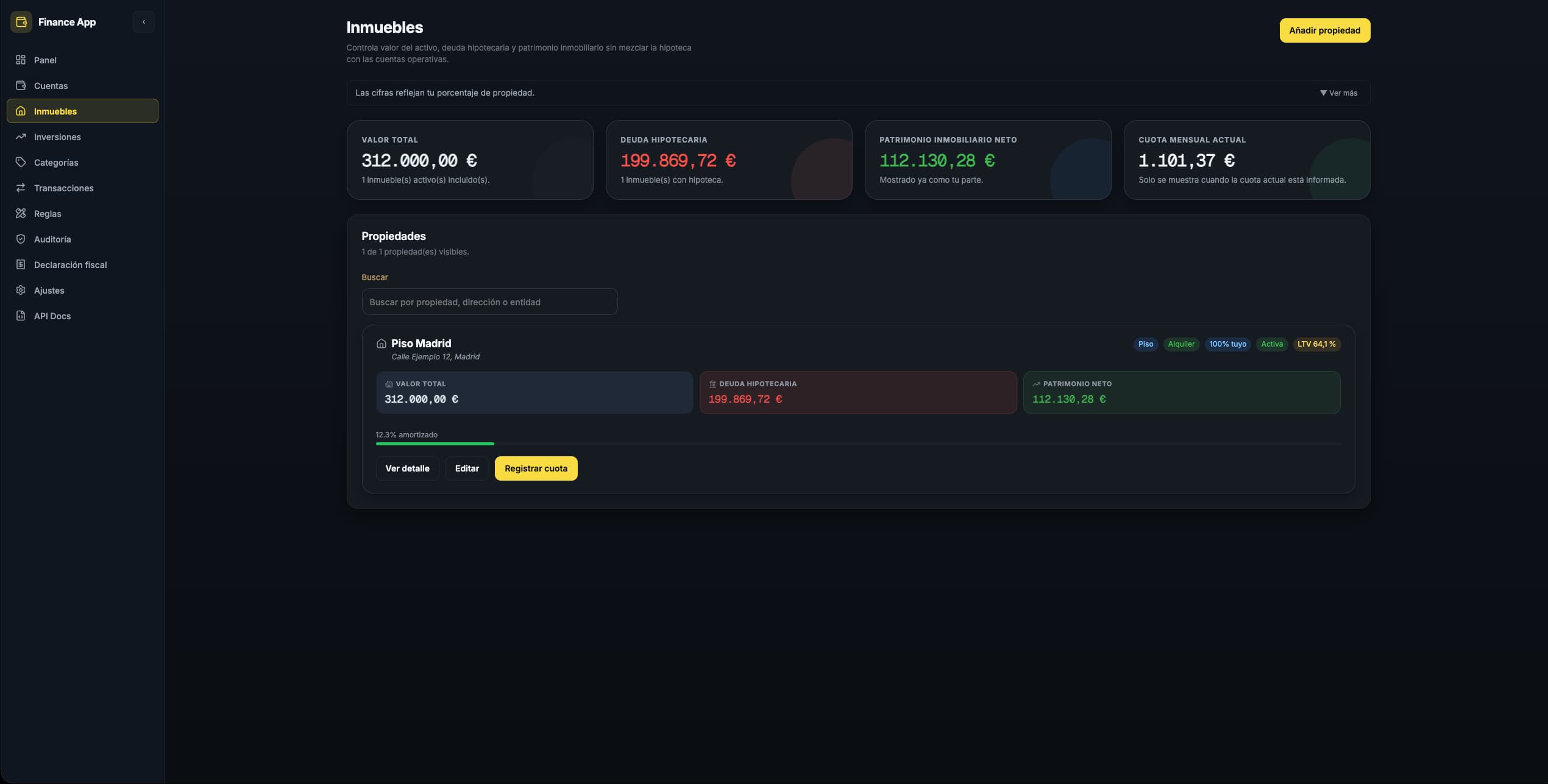Register a payment with Registrar cuota

click(536, 468)
